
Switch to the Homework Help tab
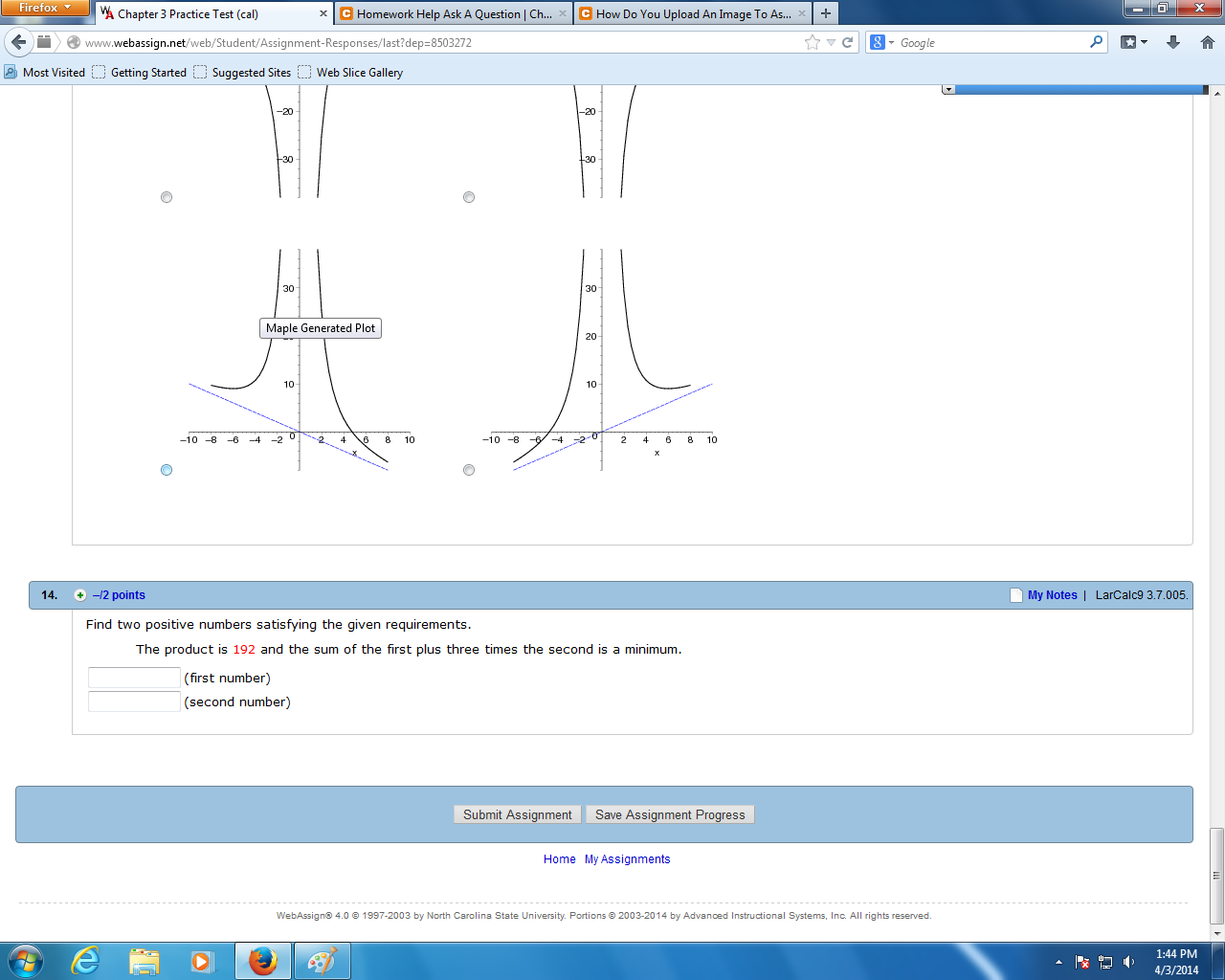450,13
